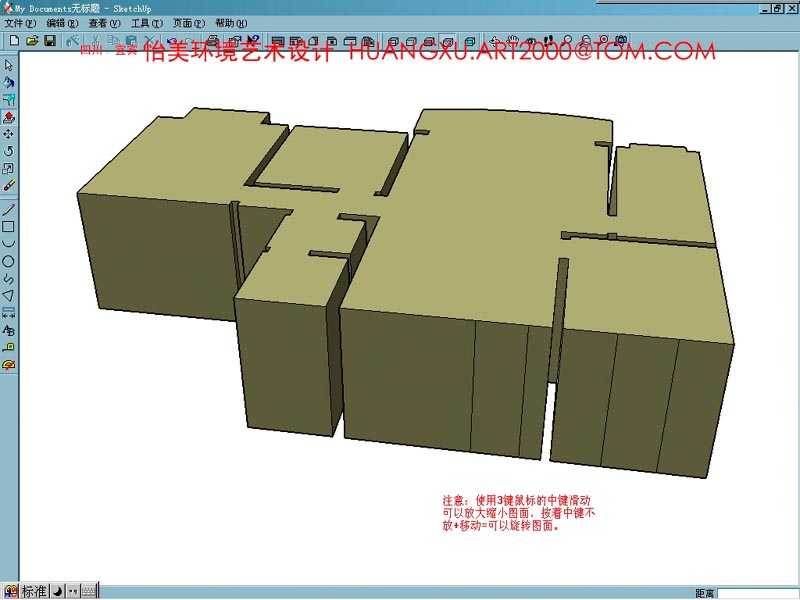Click the magic wand toolbar icon

tap(73, 41)
